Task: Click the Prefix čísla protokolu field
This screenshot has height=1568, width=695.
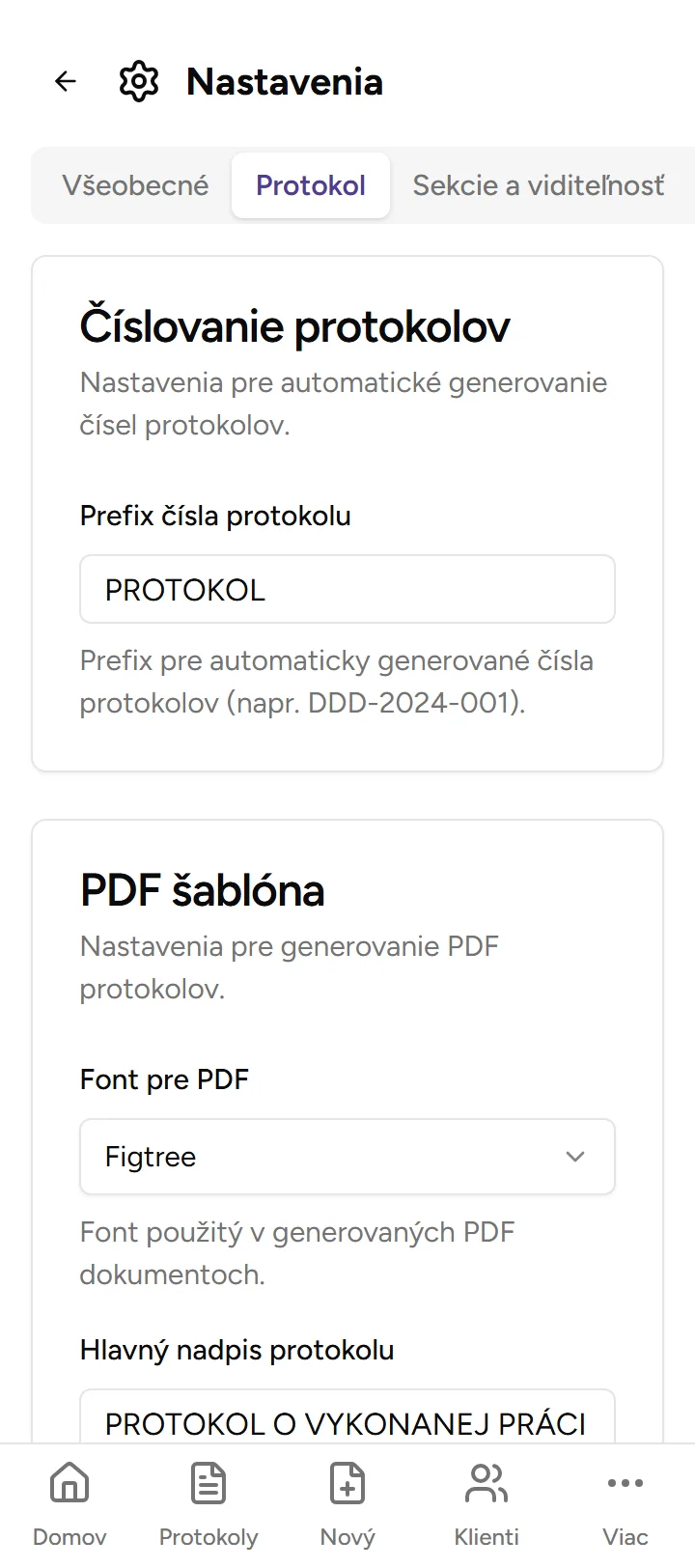Action: 347,589
